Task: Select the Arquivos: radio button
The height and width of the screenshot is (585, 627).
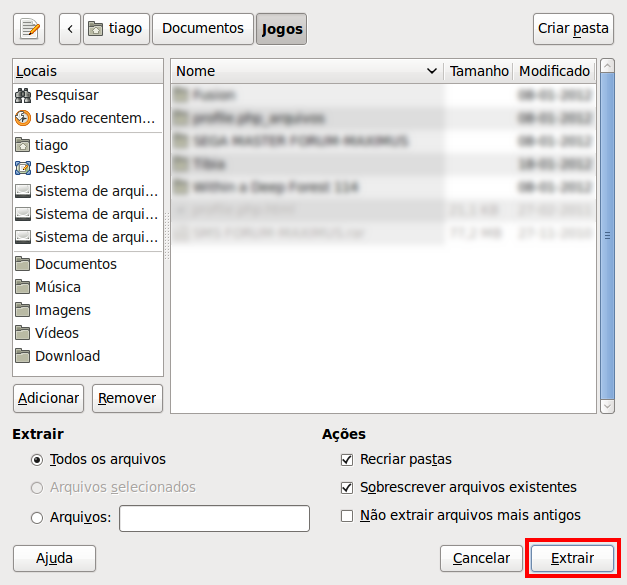Action: tap(37, 518)
